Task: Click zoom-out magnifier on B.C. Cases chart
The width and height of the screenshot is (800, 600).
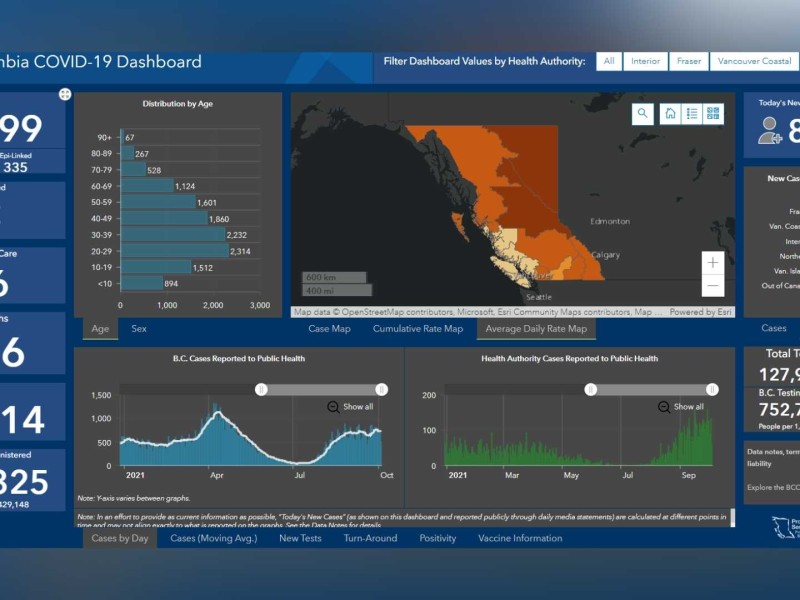Action: (x=333, y=406)
